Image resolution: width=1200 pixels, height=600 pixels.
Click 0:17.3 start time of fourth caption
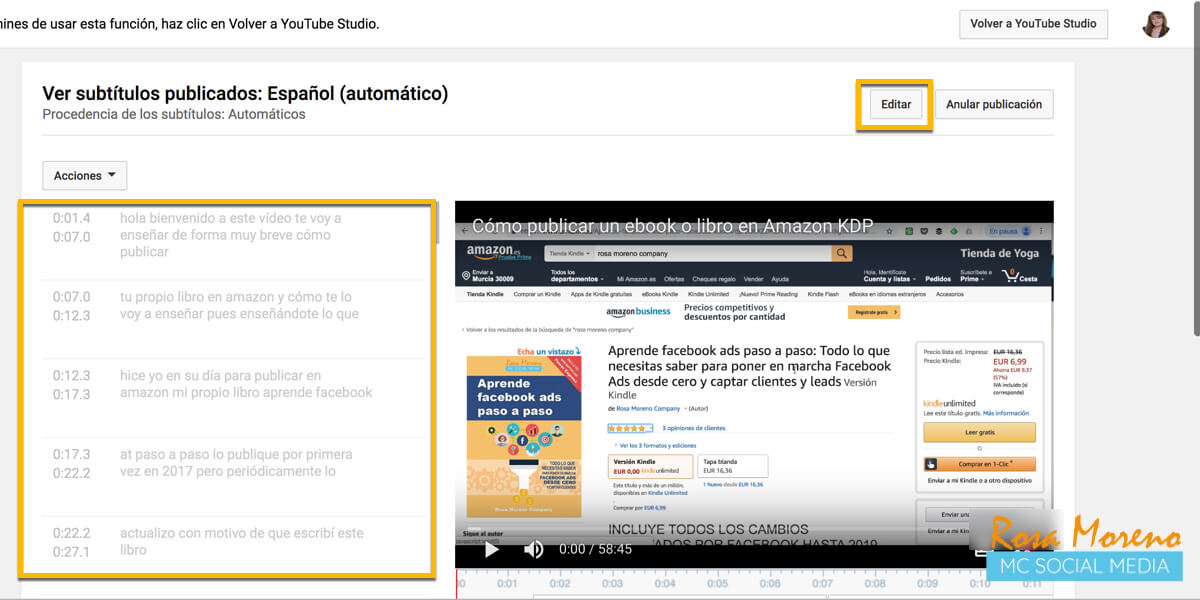72,454
